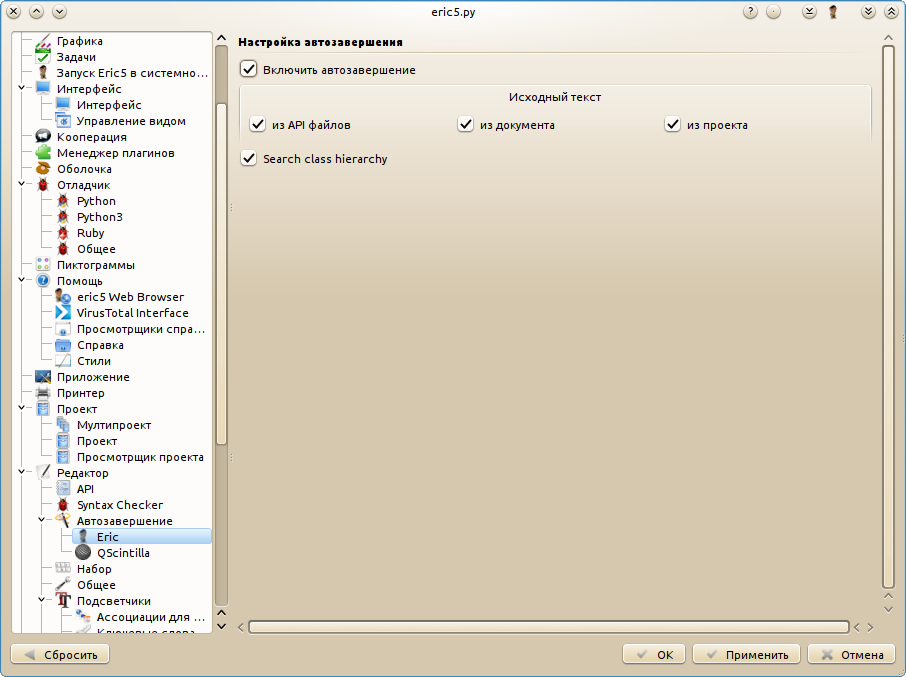
Task: Uncheck the из API файлов option
Action: point(258,125)
